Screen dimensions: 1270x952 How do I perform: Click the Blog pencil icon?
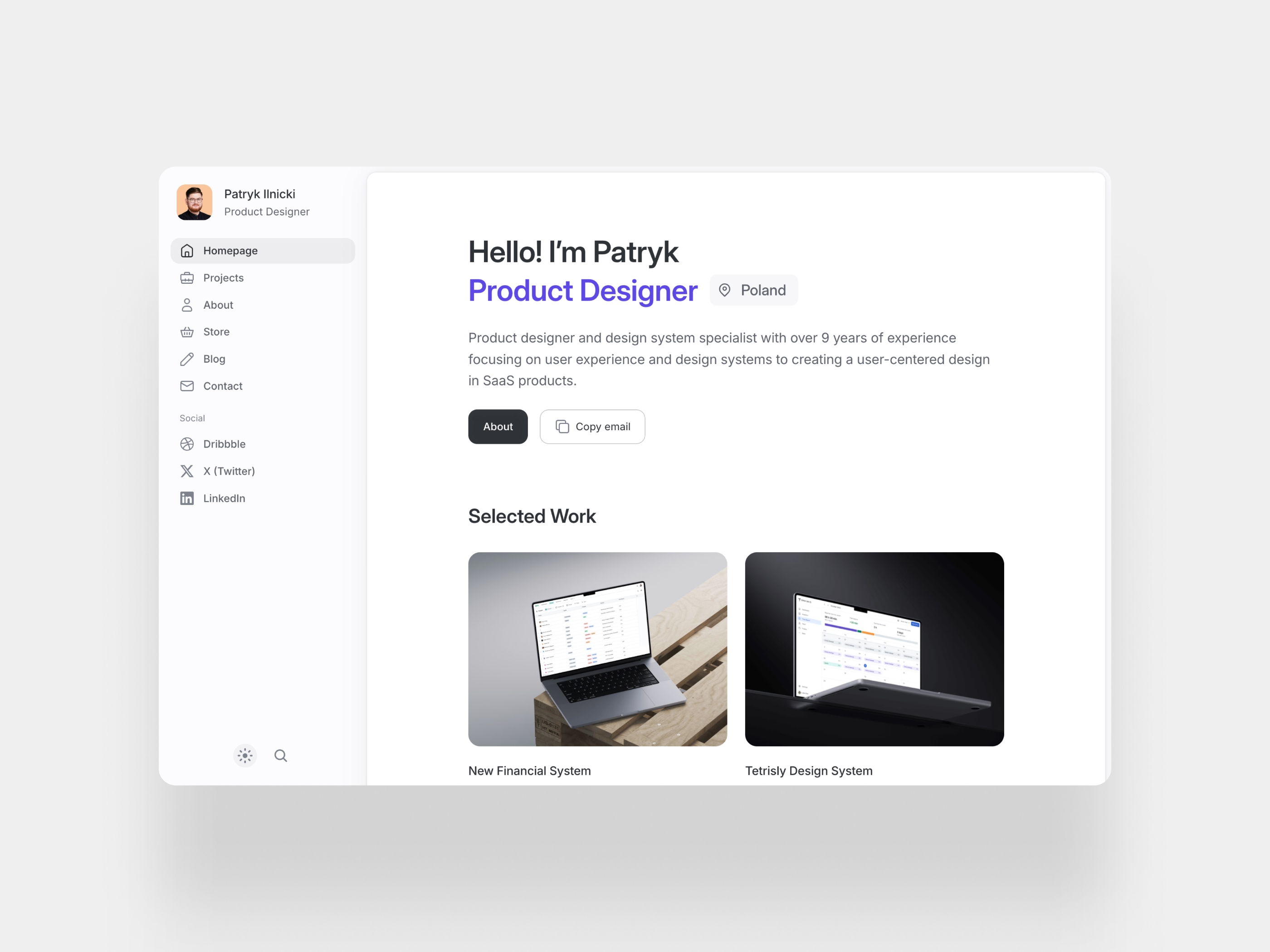click(187, 358)
